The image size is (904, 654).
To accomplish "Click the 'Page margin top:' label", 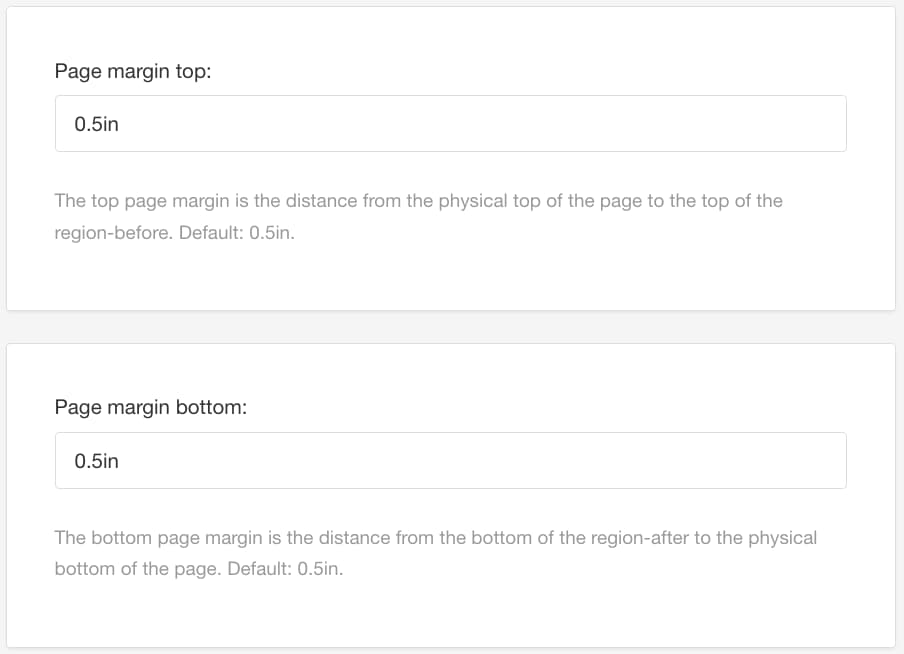I will coord(134,71).
